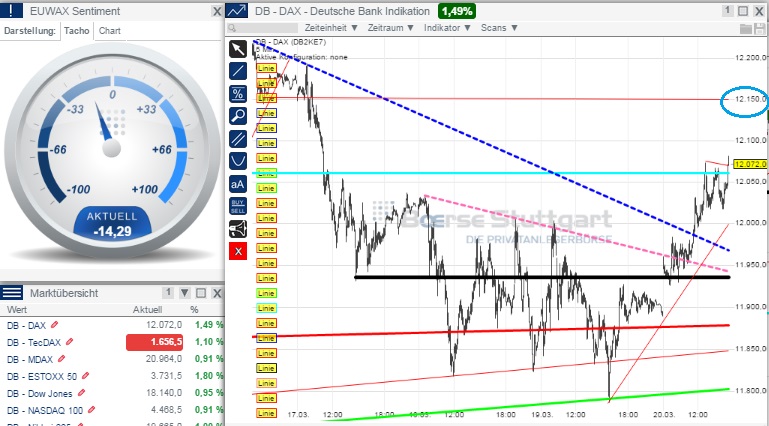769x426 pixels.
Task: Choose the percent retracement tool
Action: tap(238, 94)
